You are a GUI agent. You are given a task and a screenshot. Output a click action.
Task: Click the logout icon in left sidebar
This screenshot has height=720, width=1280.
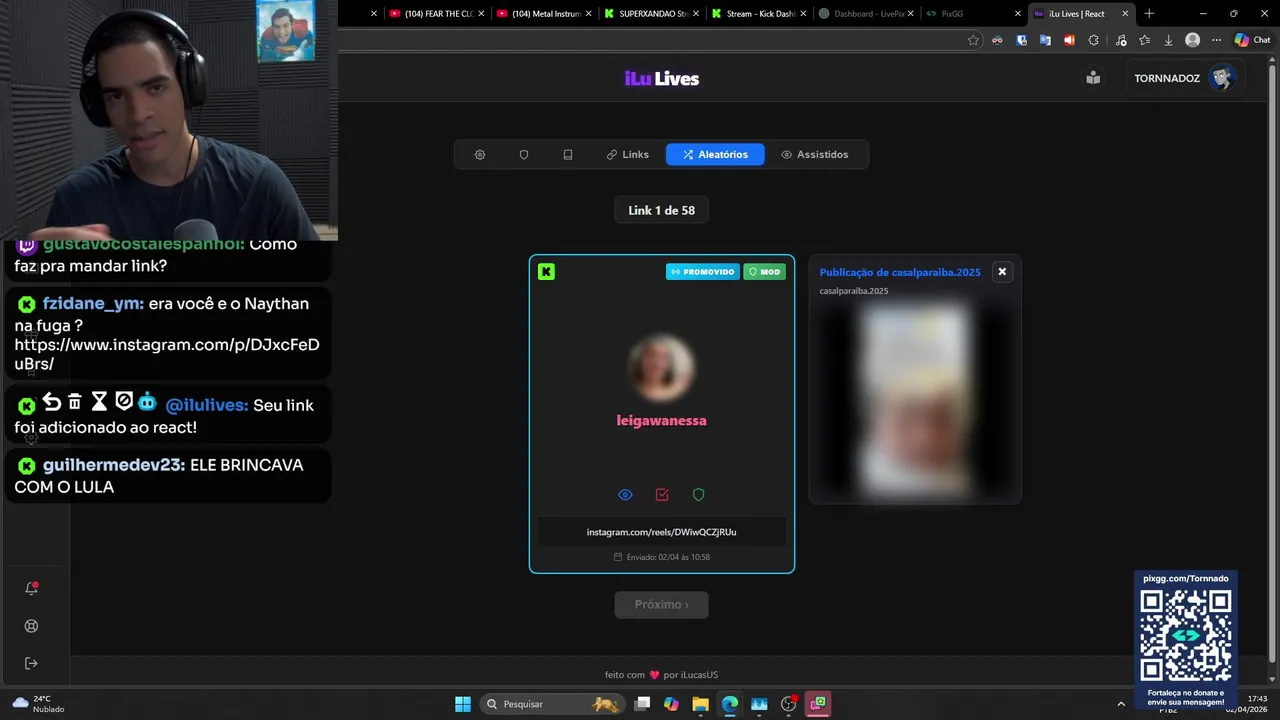[31, 663]
